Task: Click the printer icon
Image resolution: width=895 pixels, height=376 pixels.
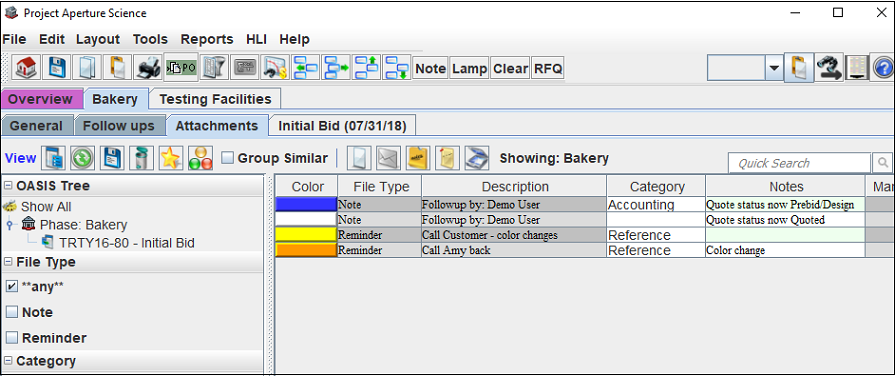Action: pos(148,68)
